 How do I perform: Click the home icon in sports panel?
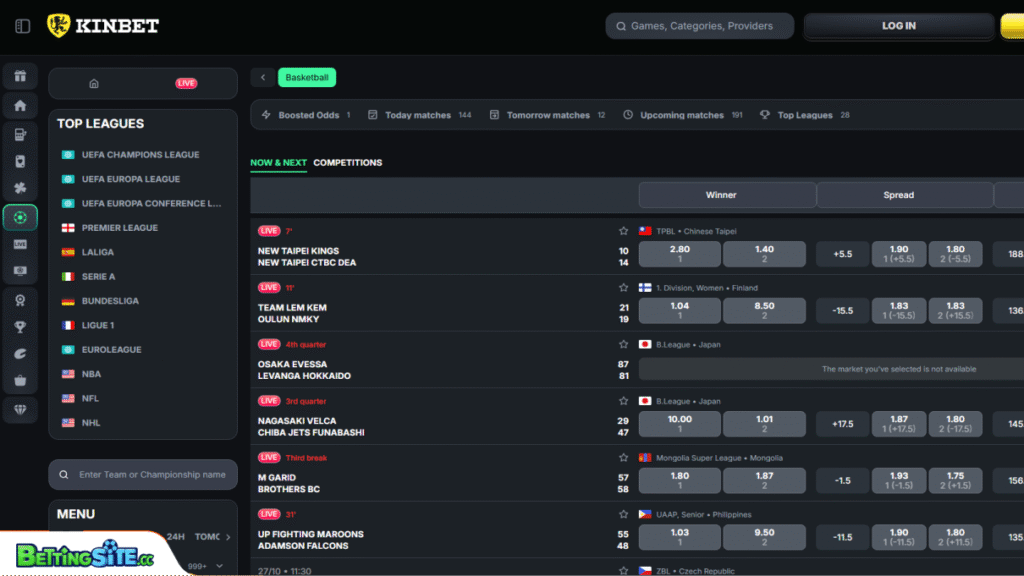(x=94, y=84)
